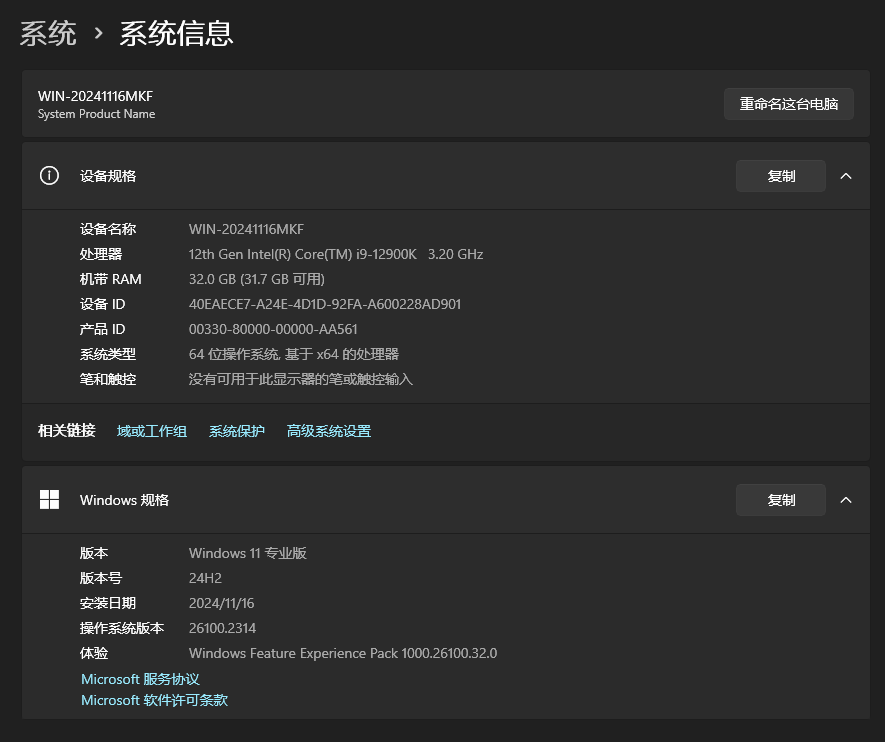Click the 系统类型 label

click(108, 354)
